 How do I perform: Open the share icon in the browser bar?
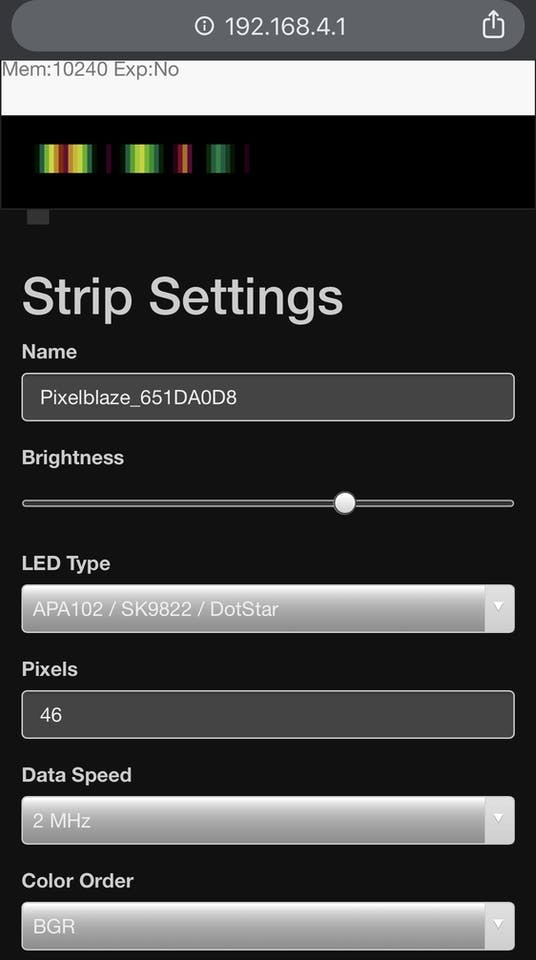coord(493,25)
